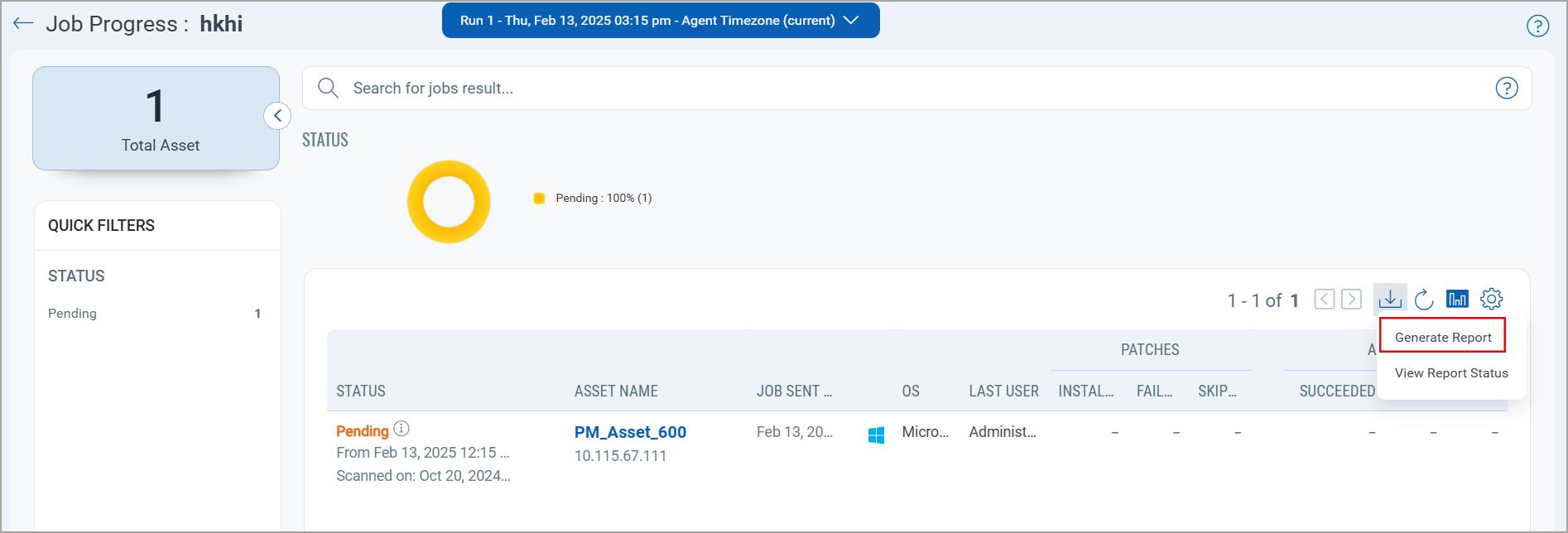Click the yellow Pending legend swatch
The image size is (1568, 533).
[x=539, y=199]
